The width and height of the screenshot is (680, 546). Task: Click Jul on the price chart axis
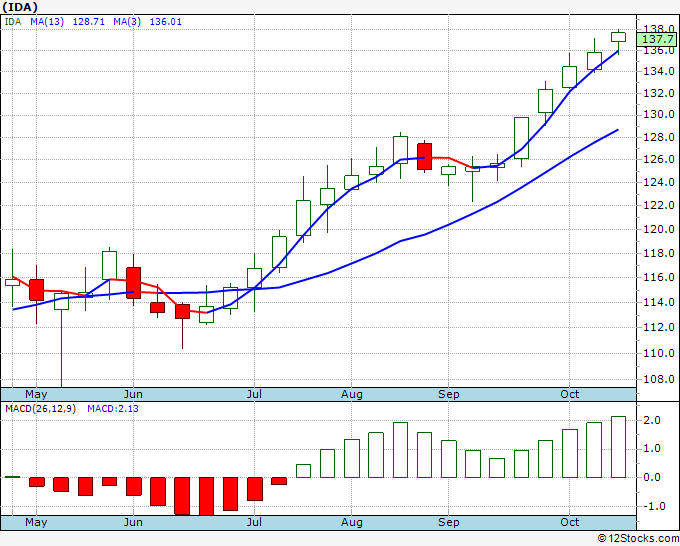coord(254,395)
